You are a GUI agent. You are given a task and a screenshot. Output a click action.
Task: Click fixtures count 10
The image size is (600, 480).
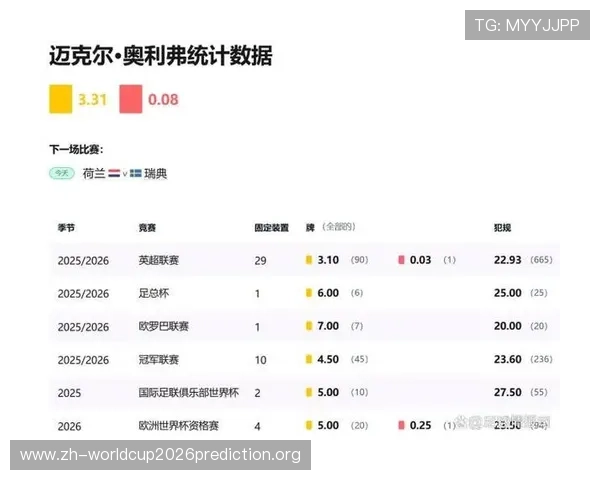pyautogui.click(x=260, y=360)
